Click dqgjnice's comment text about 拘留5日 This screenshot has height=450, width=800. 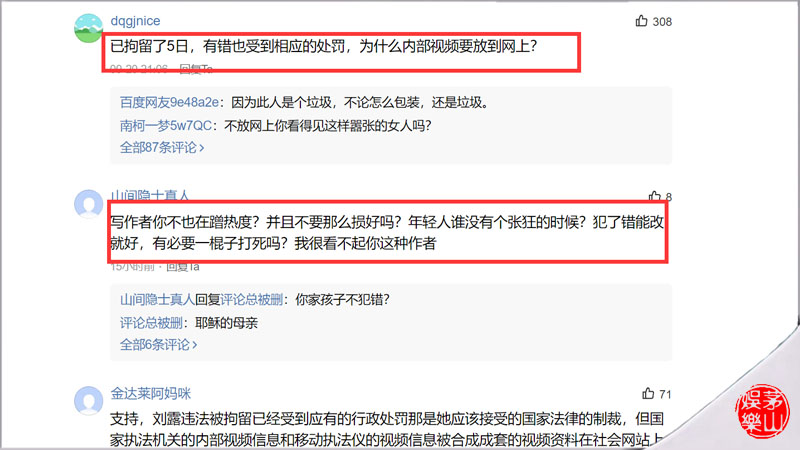click(323, 46)
